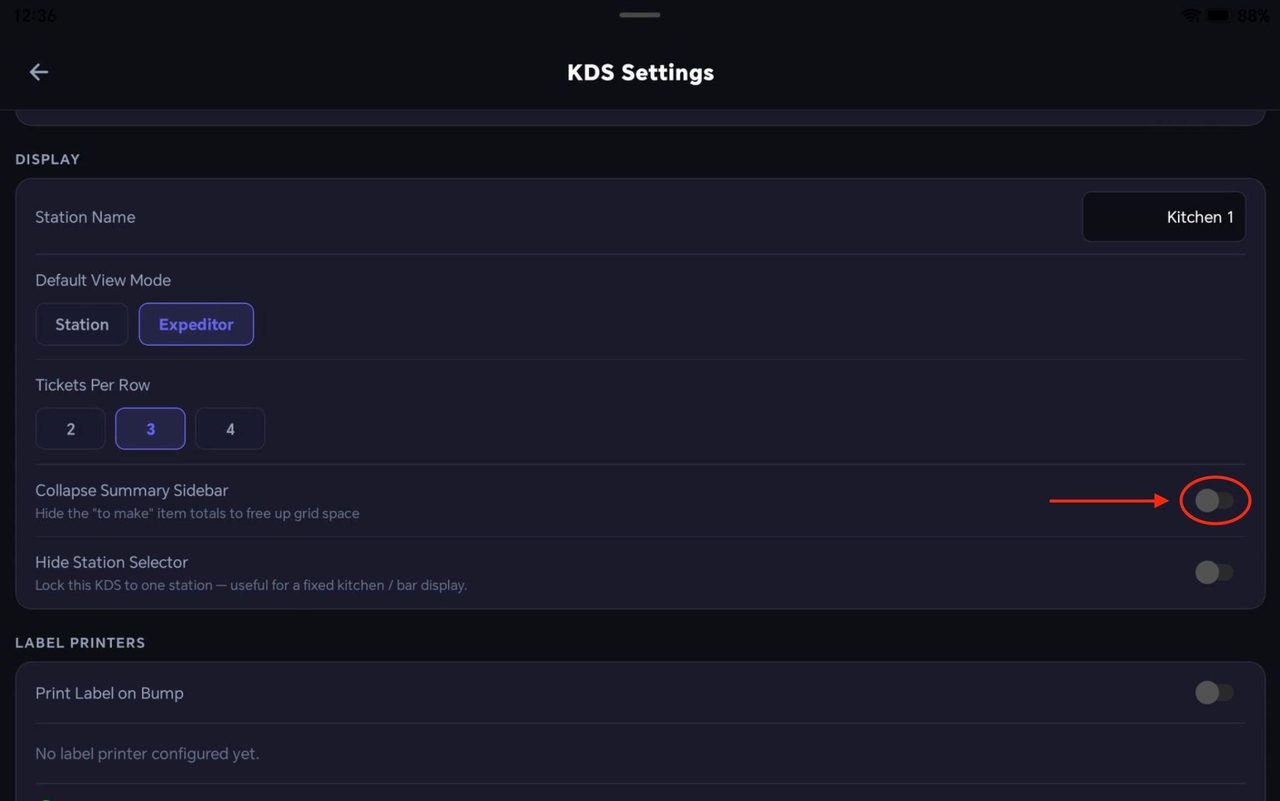The width and height of the screenshot is (1280, 801).
Task: Tap the Wi-Fi status icon
Action: [x=1190, y=15]
